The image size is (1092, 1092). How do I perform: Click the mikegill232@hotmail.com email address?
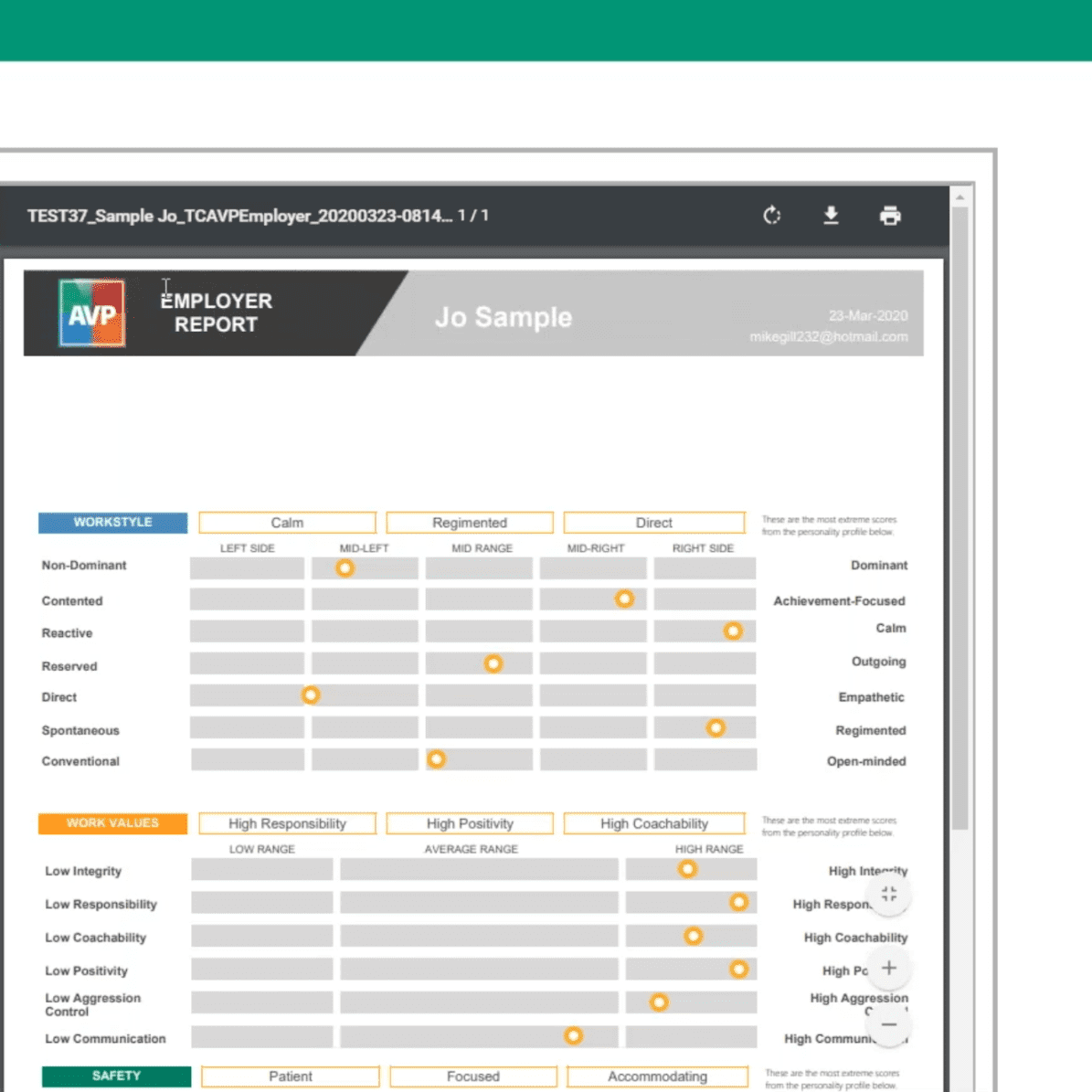coord(829,337)
